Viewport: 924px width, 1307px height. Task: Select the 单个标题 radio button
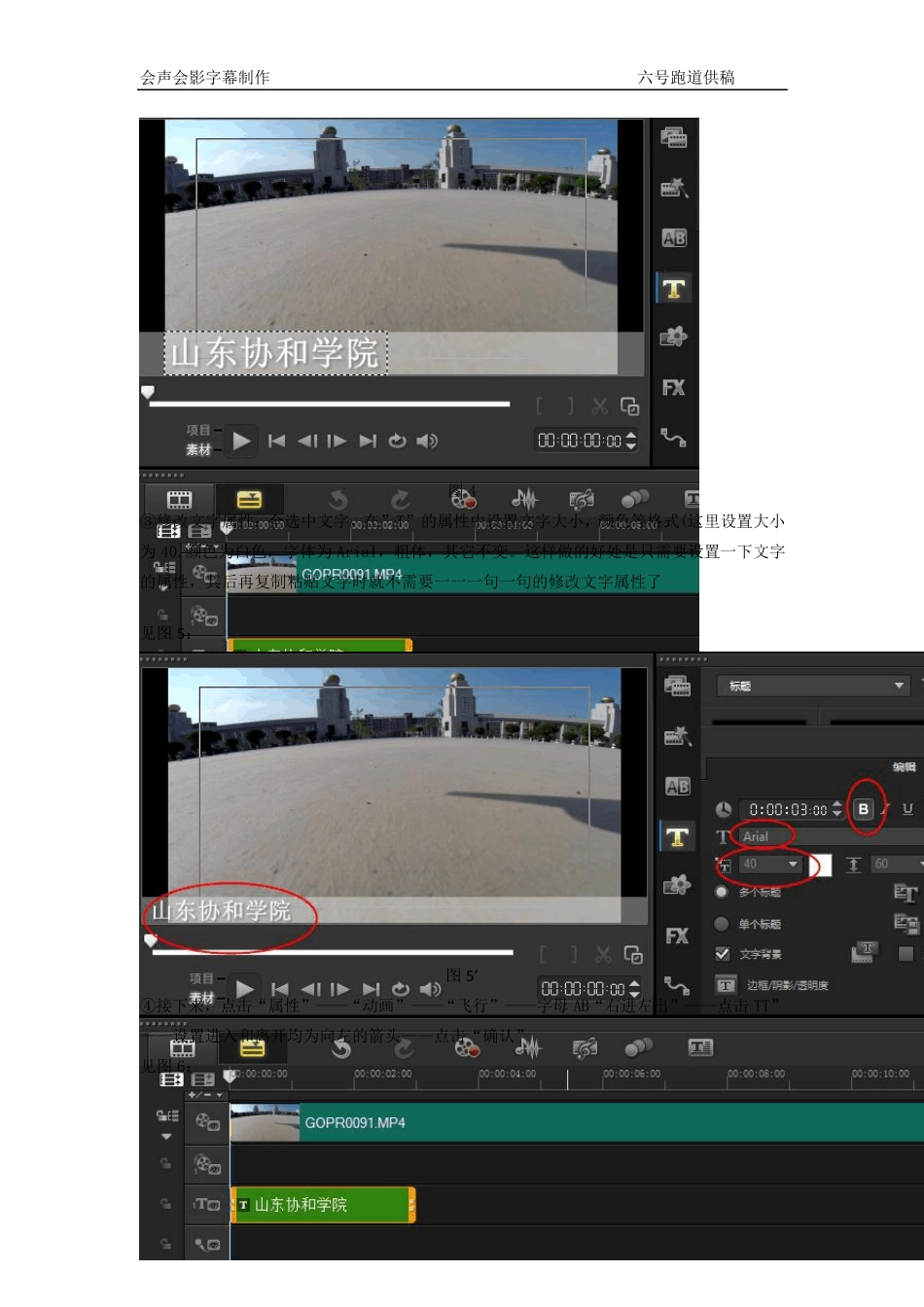722,924
